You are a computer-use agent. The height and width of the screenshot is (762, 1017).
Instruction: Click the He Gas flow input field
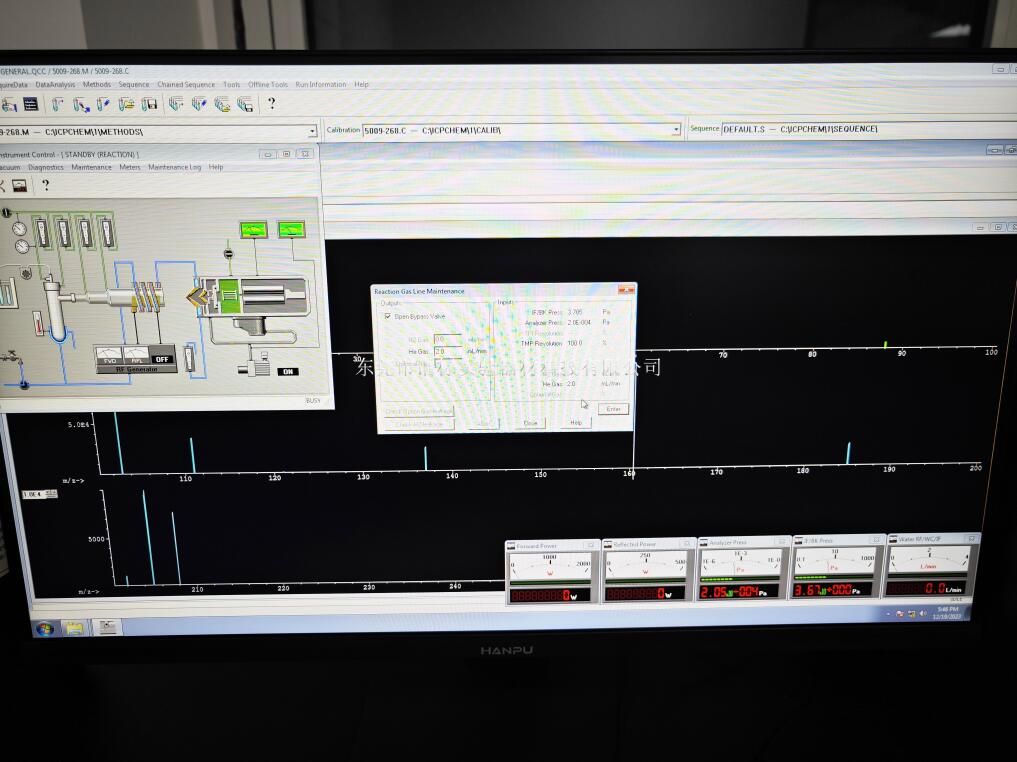(x=447, y=352)
